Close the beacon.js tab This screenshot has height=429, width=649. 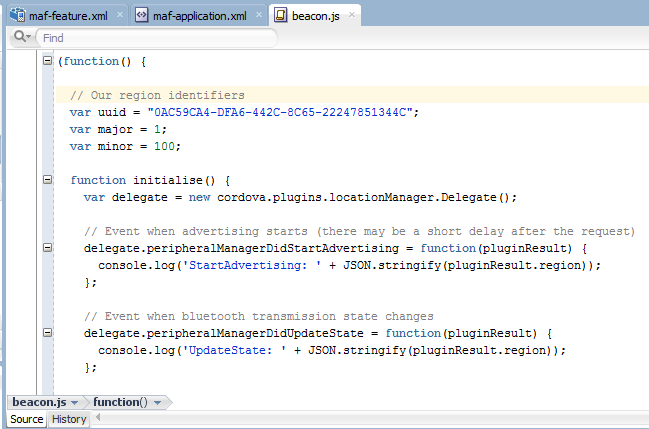352,14
